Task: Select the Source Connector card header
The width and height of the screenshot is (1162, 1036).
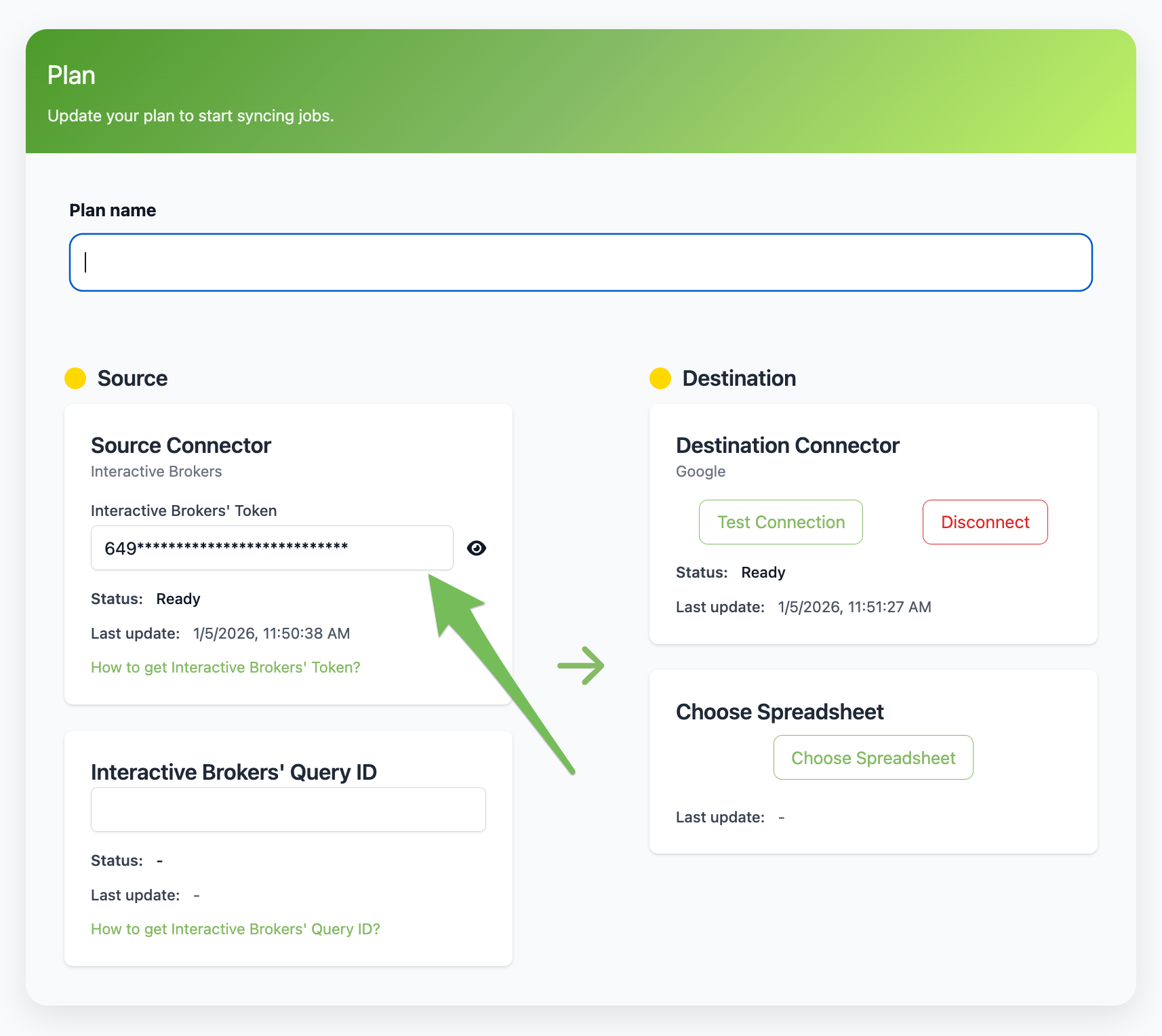Action: 180,445
